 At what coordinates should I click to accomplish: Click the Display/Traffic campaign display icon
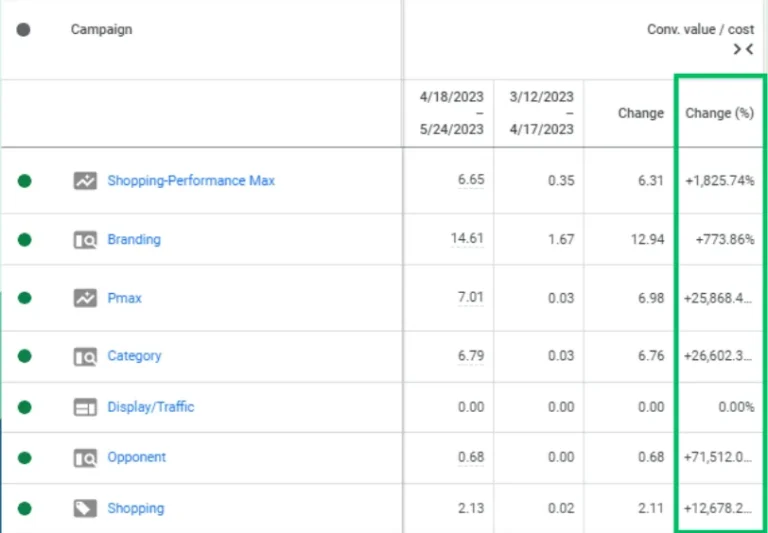tap(84, 407)
